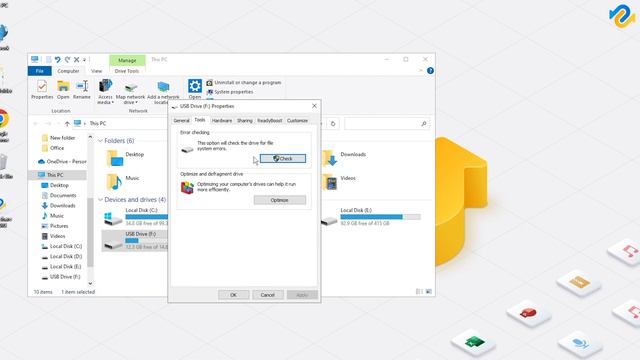640x360 pixels.
Task: Click the undo icon in quick access toolbar
Action: (58, 60)
